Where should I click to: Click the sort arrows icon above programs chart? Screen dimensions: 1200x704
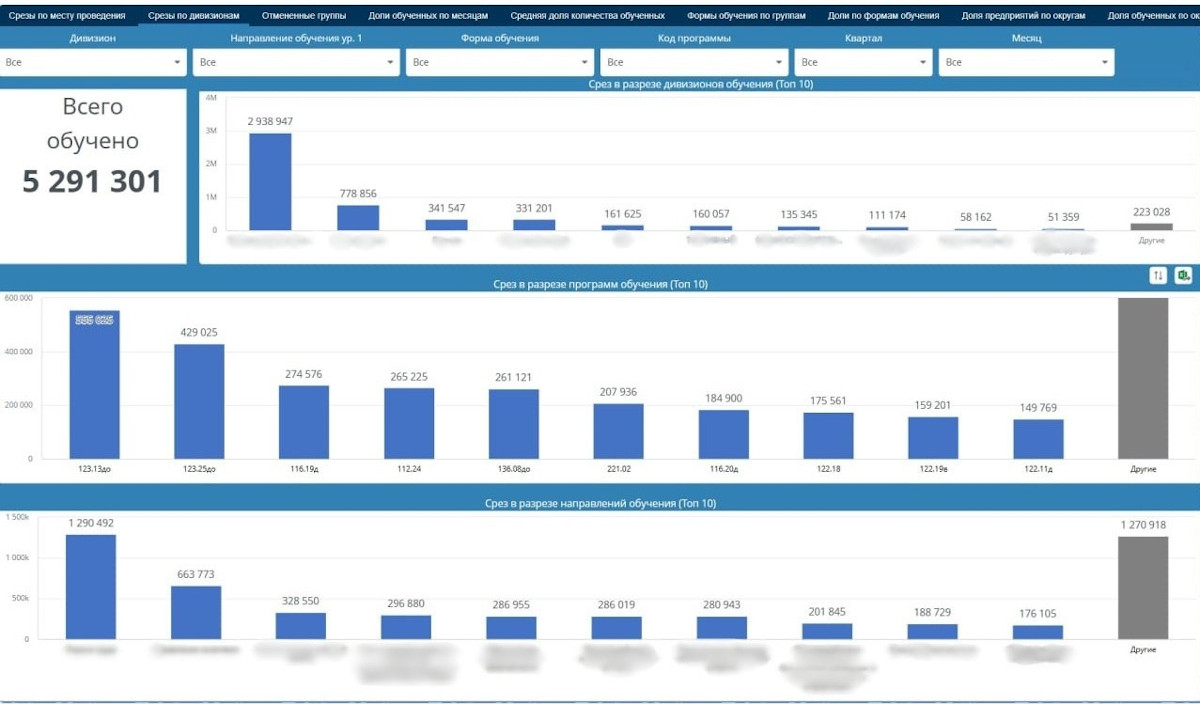(1158, 276)
